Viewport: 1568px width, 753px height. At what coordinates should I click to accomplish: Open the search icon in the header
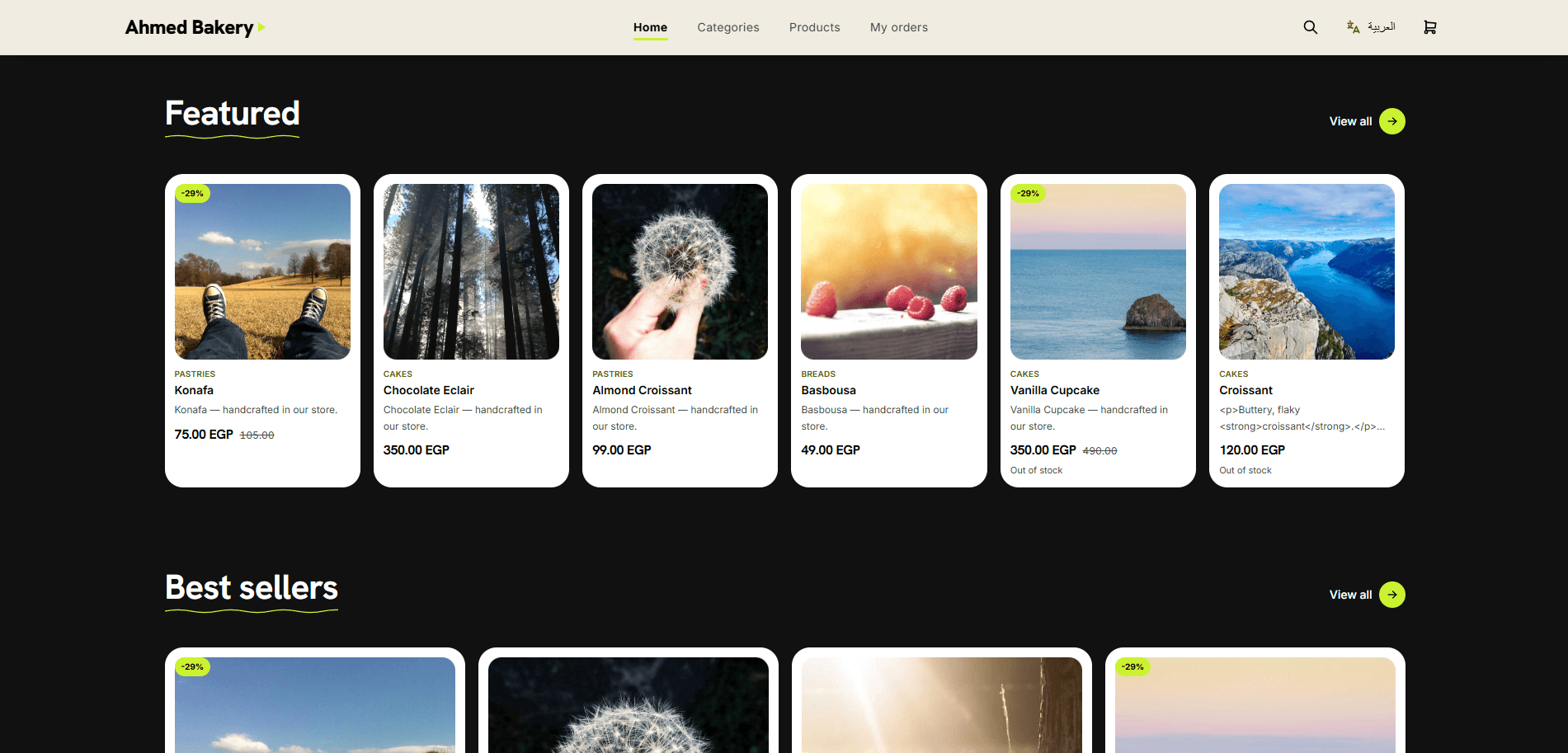click(1310, 27)
